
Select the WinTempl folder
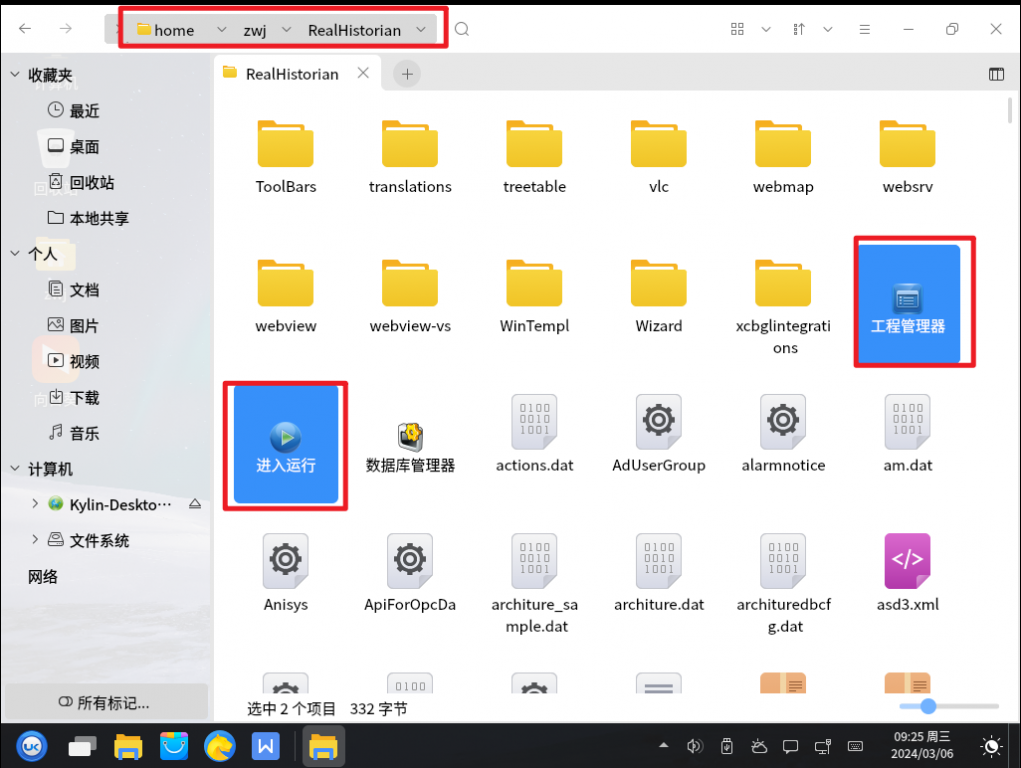534,296
